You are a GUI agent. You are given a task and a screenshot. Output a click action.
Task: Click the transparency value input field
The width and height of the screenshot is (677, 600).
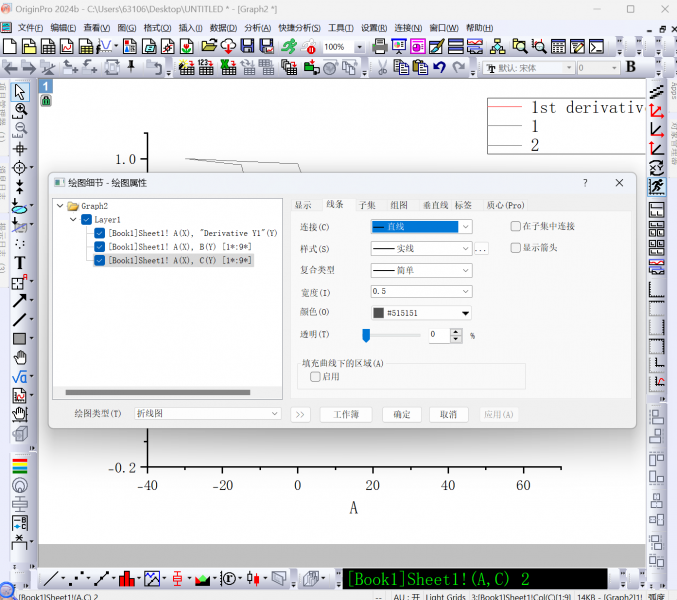pyautogui.click(x=440, y=335)
